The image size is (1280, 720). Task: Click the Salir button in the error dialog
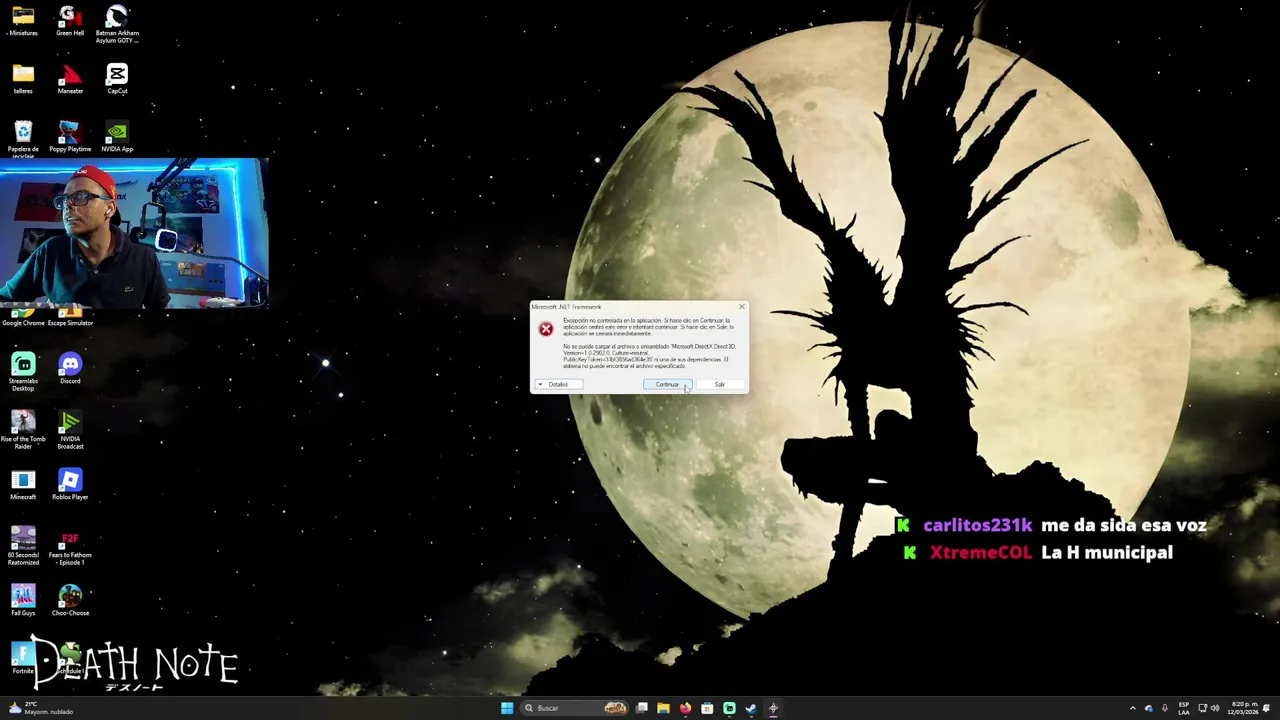tap(719, 385)
